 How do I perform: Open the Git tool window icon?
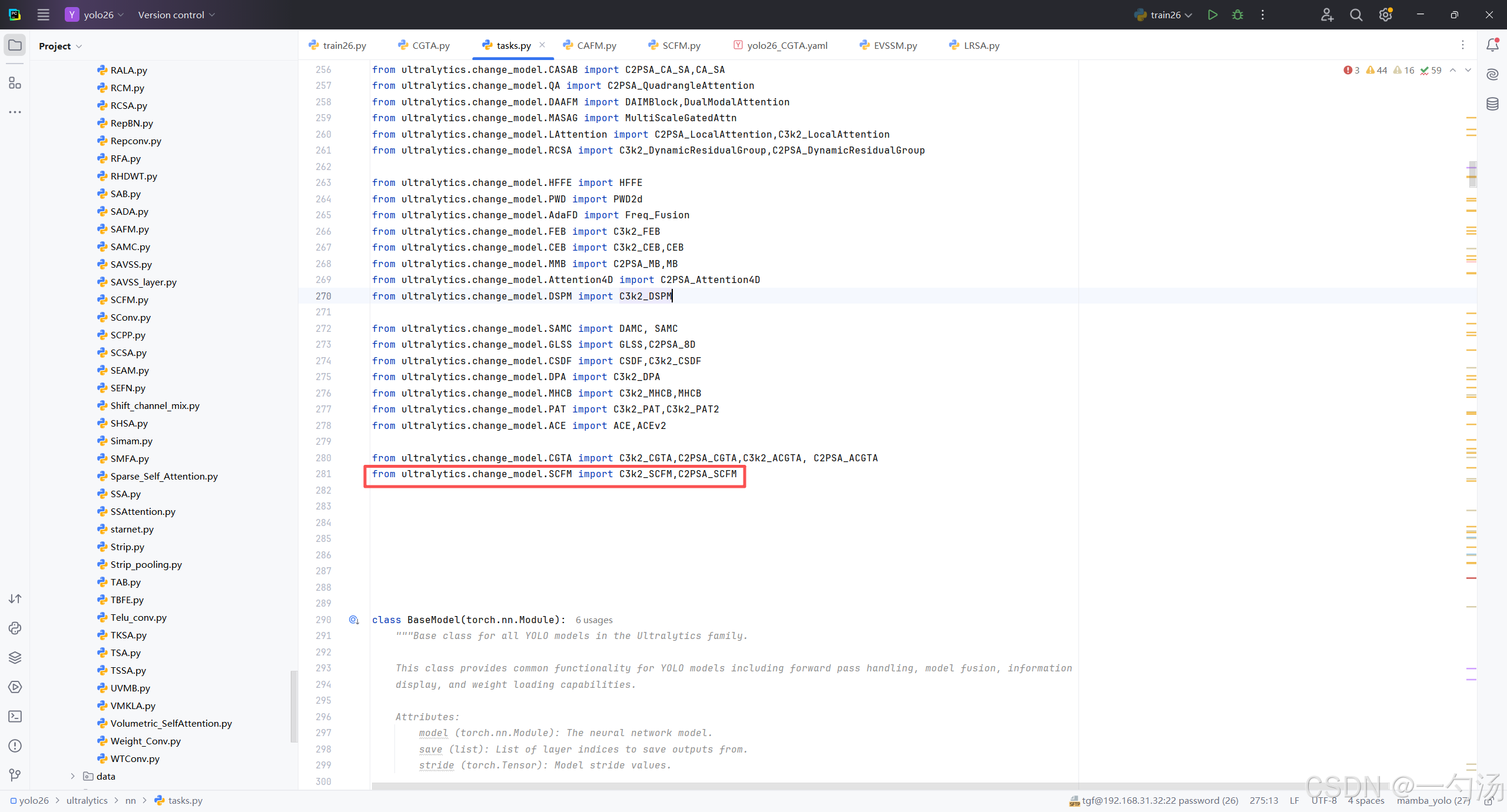point(15,775)
